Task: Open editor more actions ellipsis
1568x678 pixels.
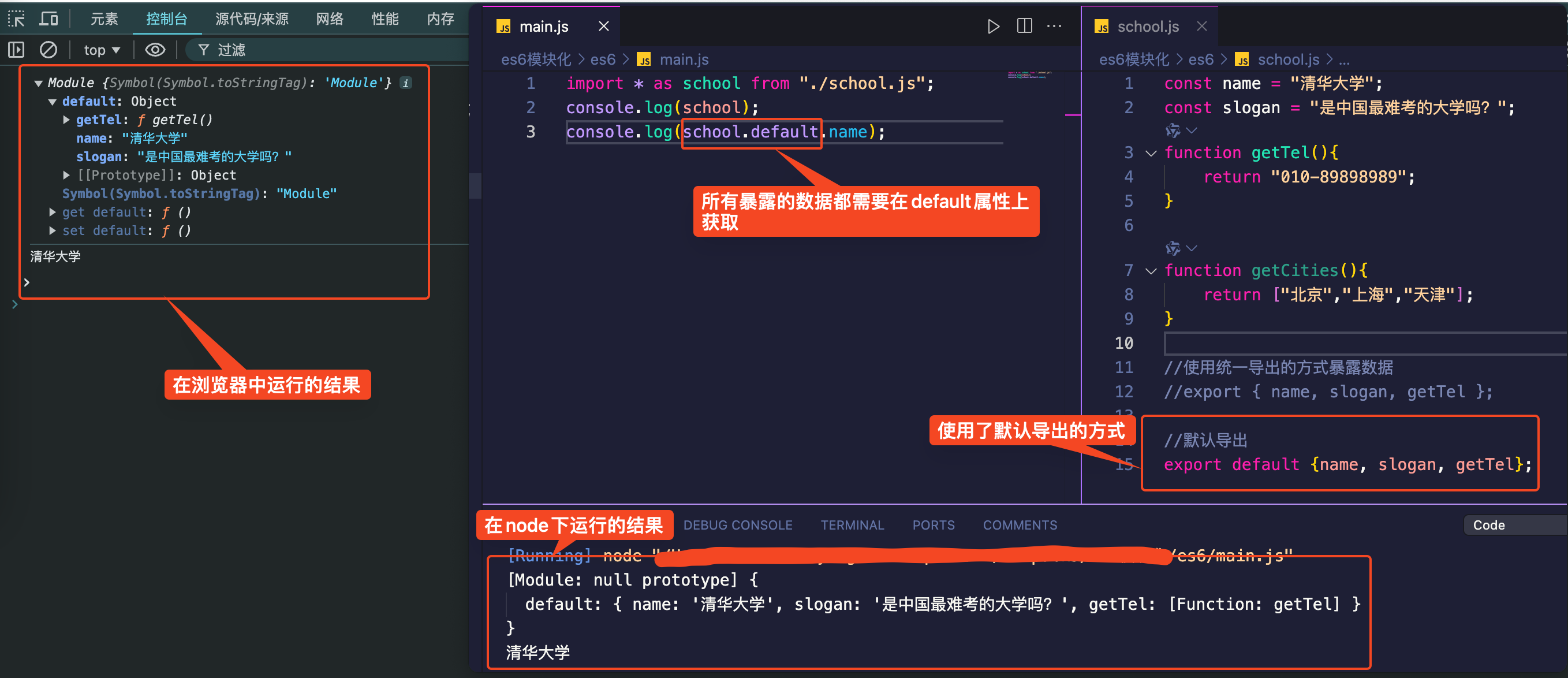Action: coord(1054,26)
